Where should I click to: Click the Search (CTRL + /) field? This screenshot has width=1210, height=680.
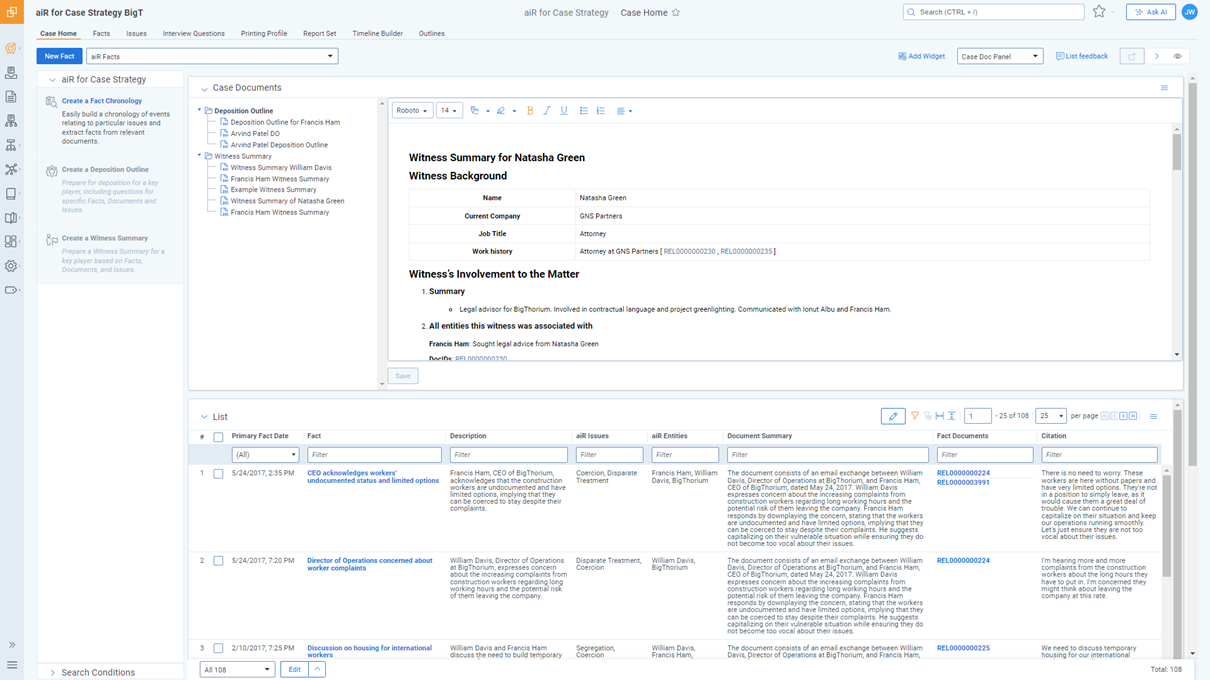[x=993, y=12]
